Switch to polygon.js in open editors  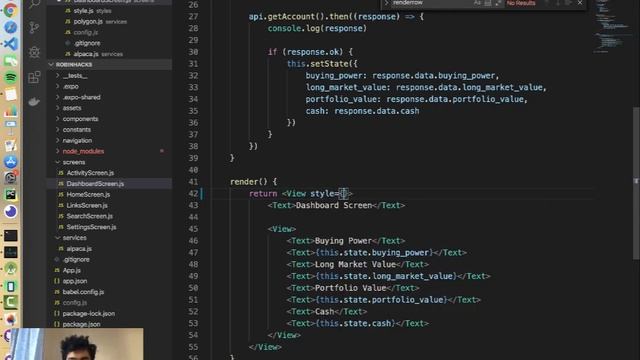point(110,22)
